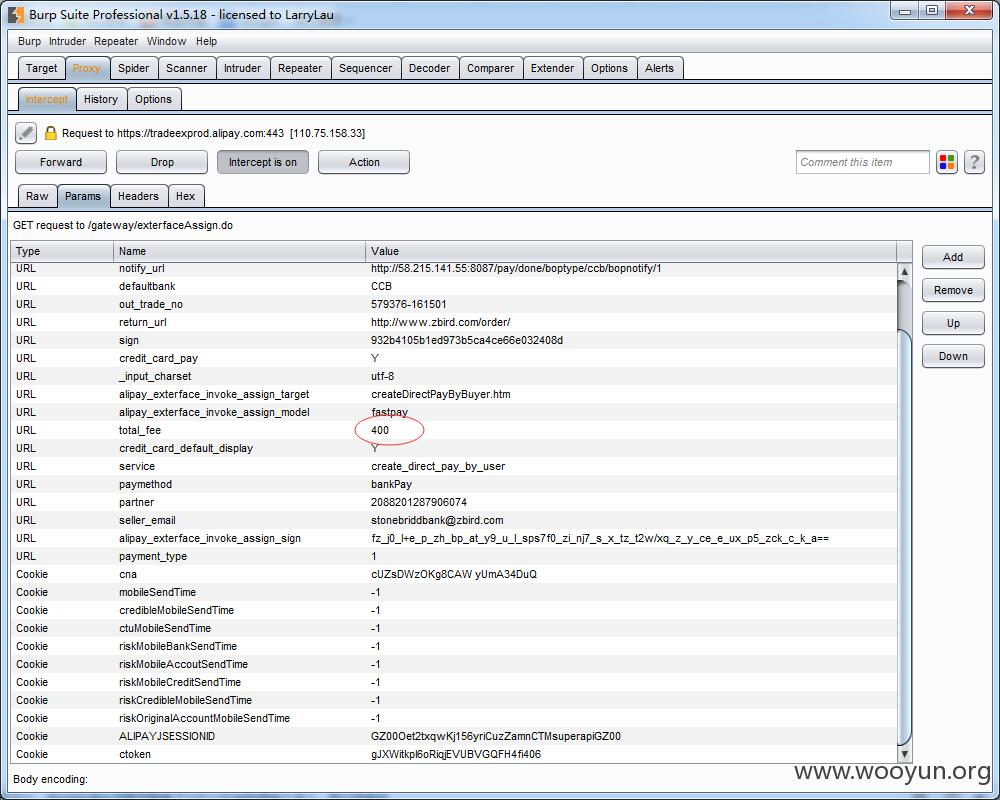
Task: Sort by the Value column header
Action: point(631,251)
